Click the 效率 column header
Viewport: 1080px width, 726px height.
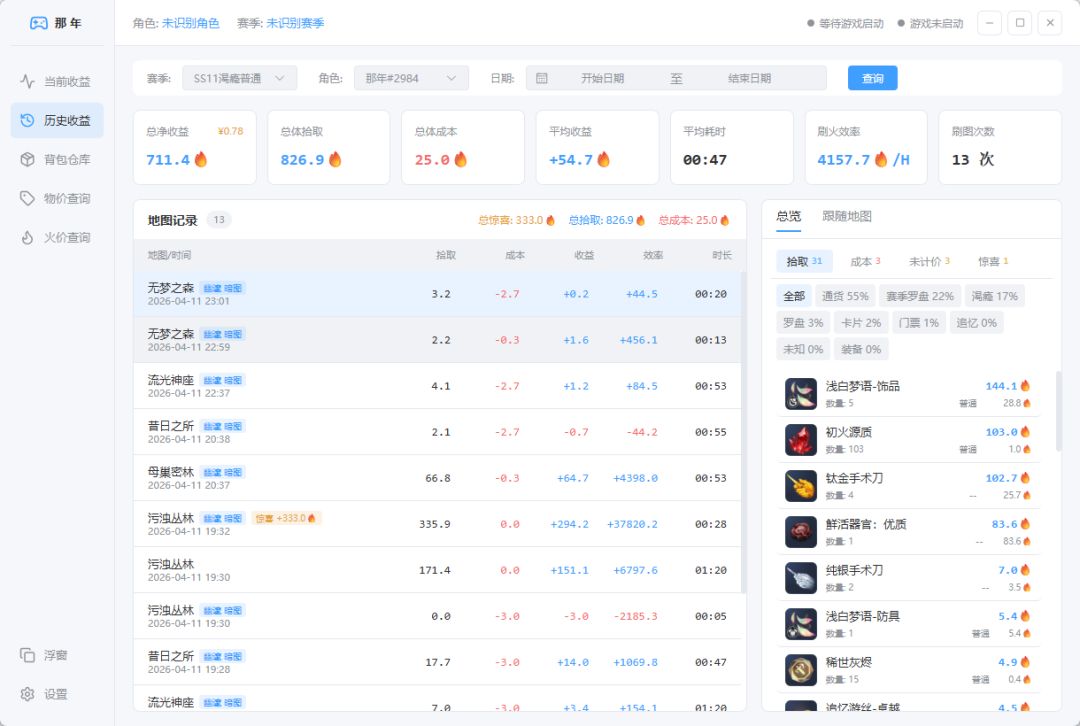coord(652,256)
